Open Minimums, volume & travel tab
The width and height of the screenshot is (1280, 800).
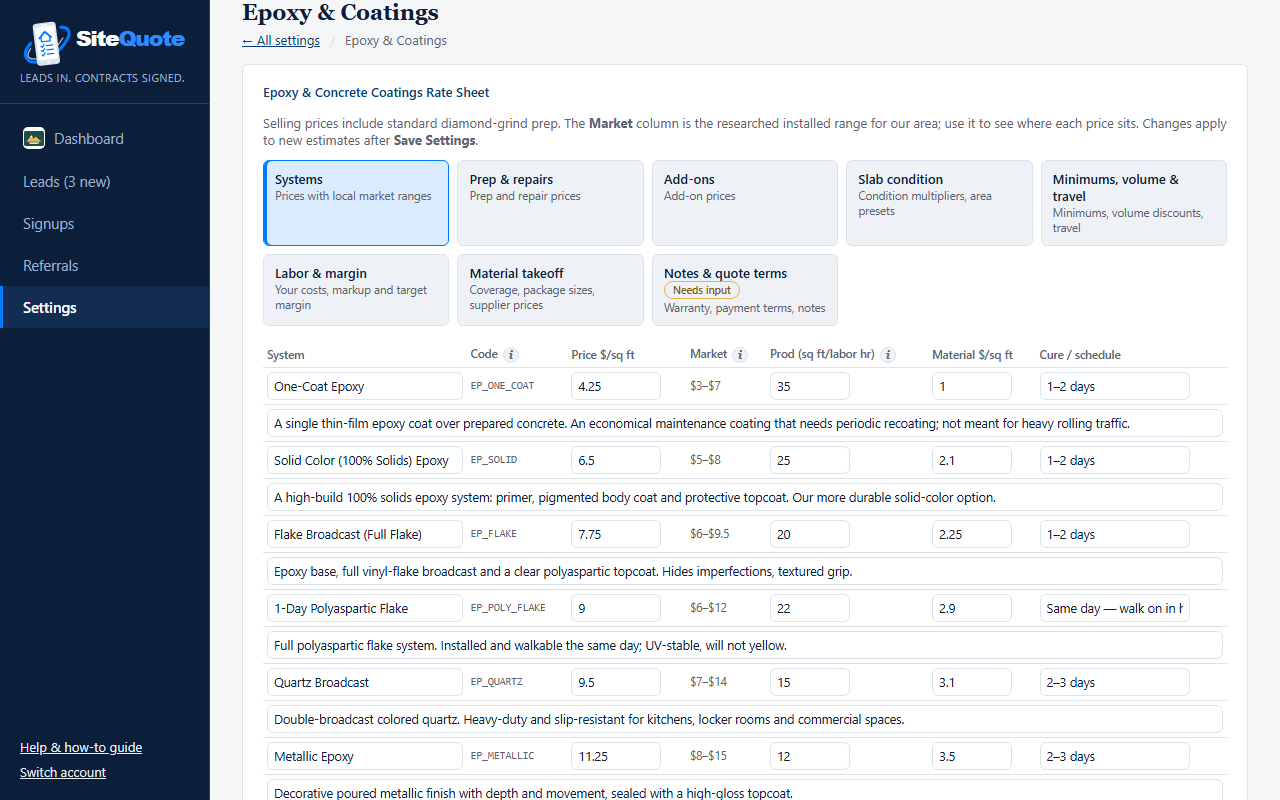click(1134, 203)
